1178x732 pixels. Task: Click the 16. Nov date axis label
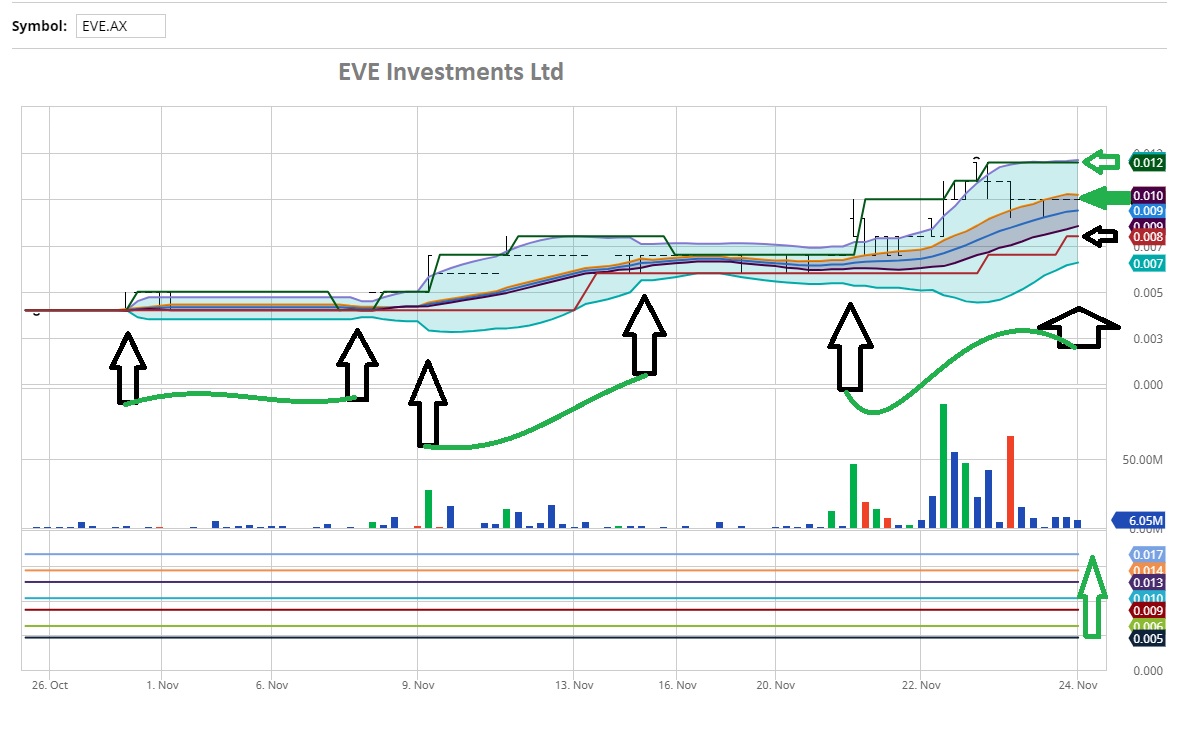click(677, 685)
